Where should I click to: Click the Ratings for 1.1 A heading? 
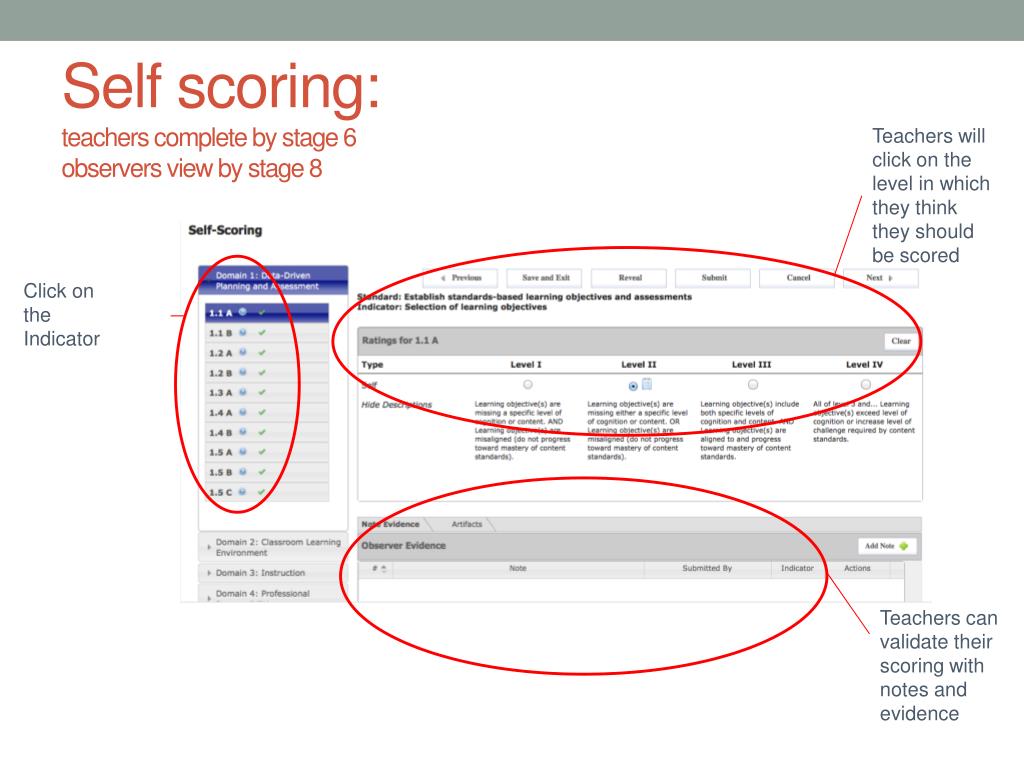(x=400, y=340)
